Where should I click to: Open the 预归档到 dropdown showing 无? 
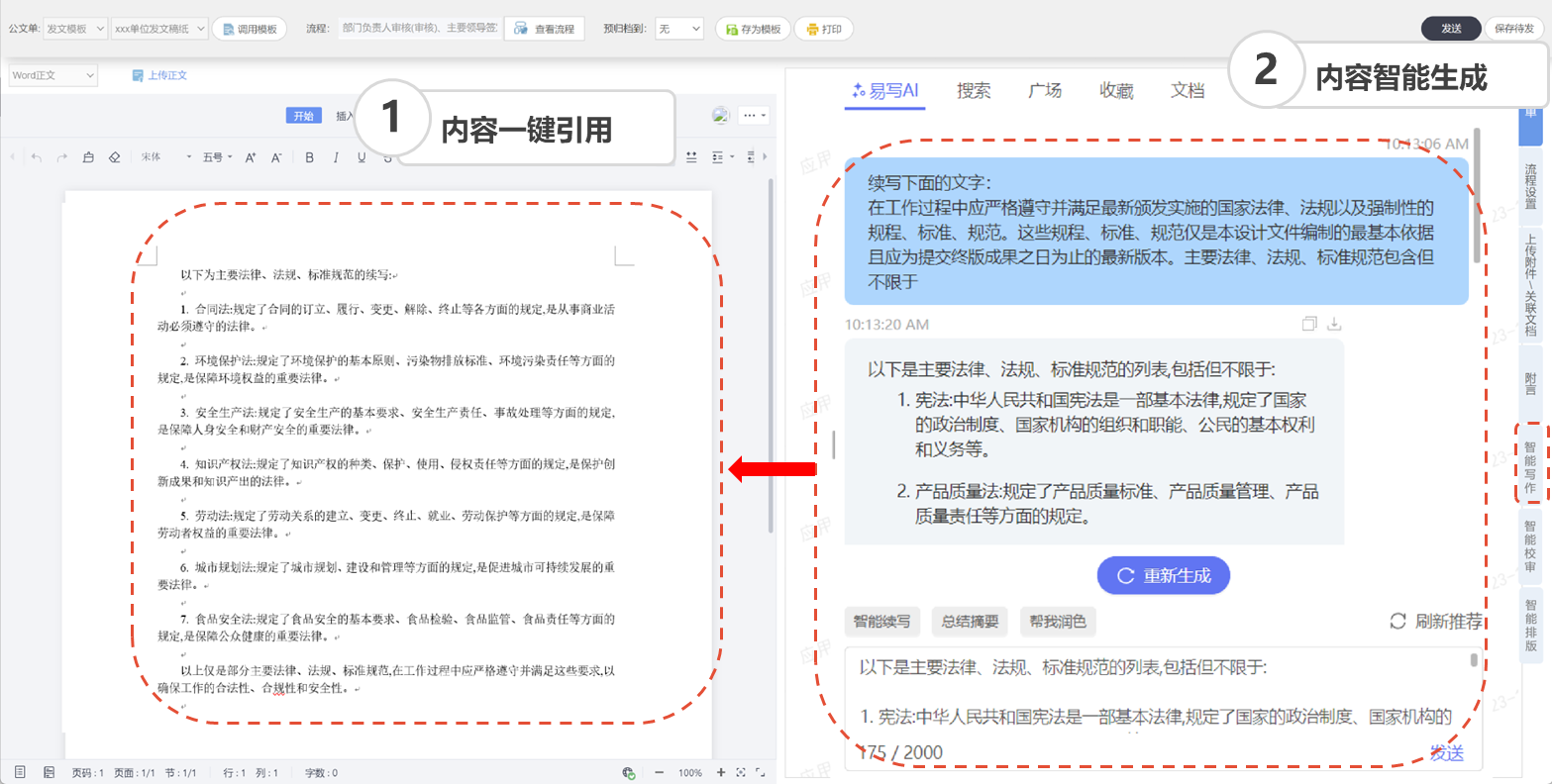click(x=679, y=29)
